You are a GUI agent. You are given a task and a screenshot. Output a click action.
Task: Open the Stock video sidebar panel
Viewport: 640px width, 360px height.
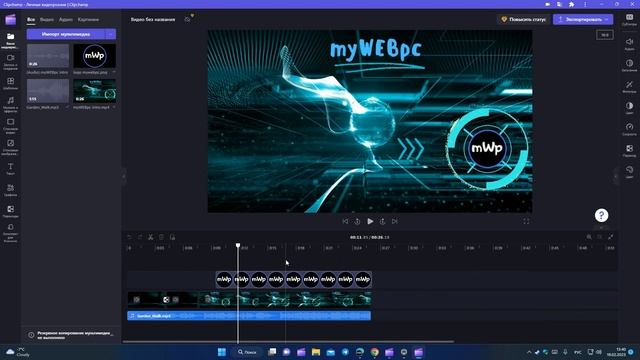pos(11,126)
